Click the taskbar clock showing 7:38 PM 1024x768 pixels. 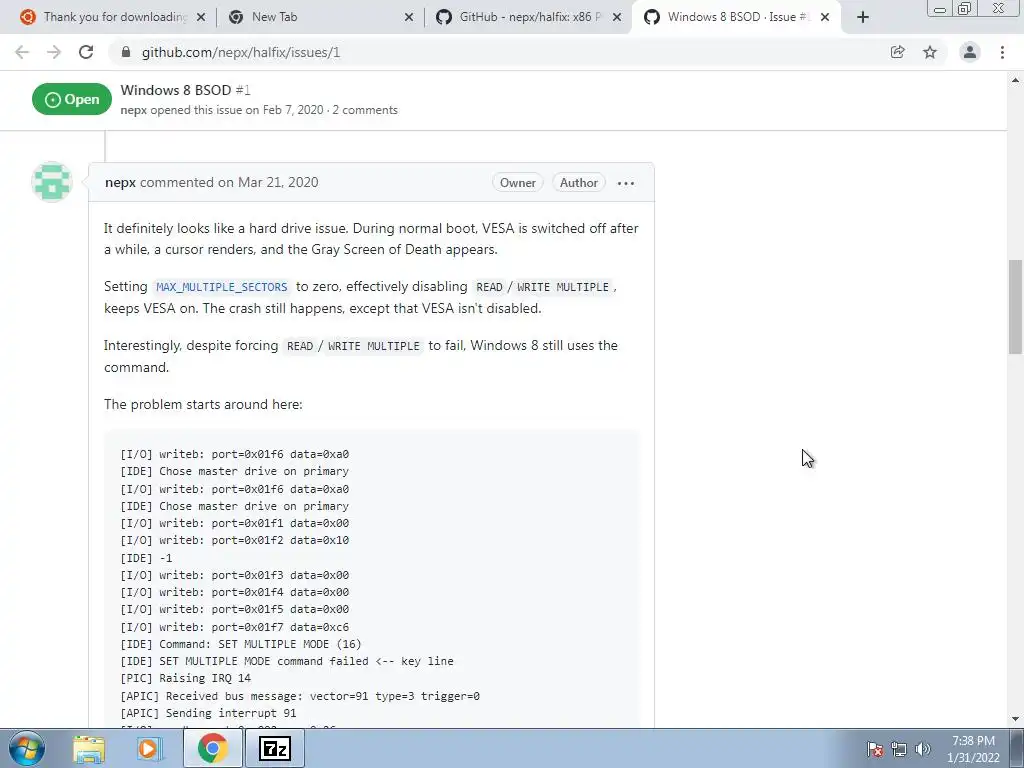pyautogui.click(x=973, y=749)
